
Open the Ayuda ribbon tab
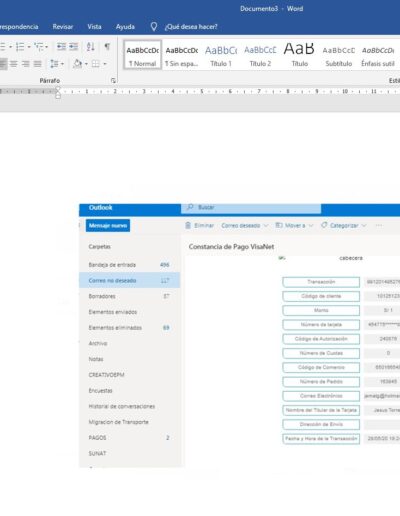(125, 27)
